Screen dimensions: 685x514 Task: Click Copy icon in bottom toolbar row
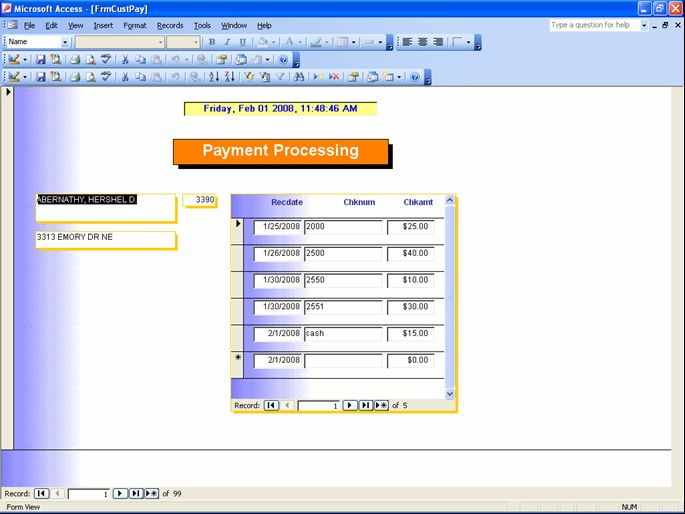pos(140,77)
